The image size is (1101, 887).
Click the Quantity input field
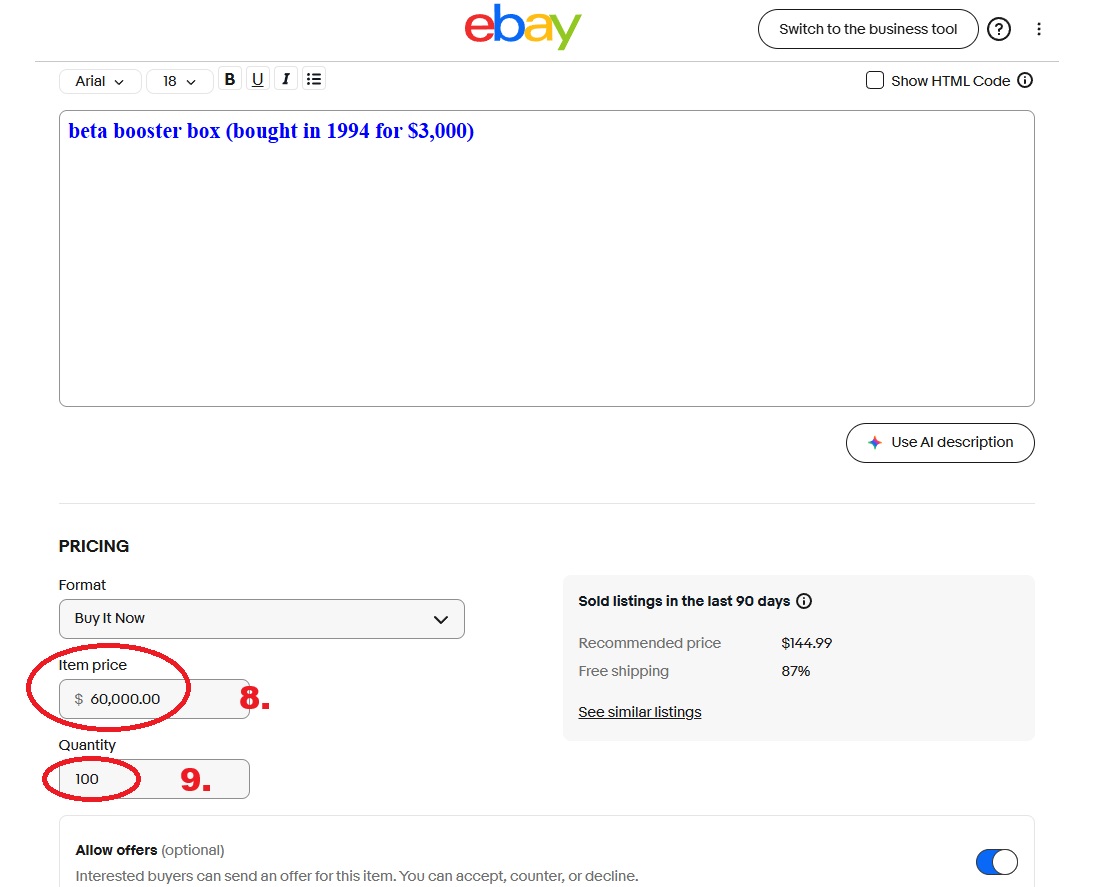(155, 779)
